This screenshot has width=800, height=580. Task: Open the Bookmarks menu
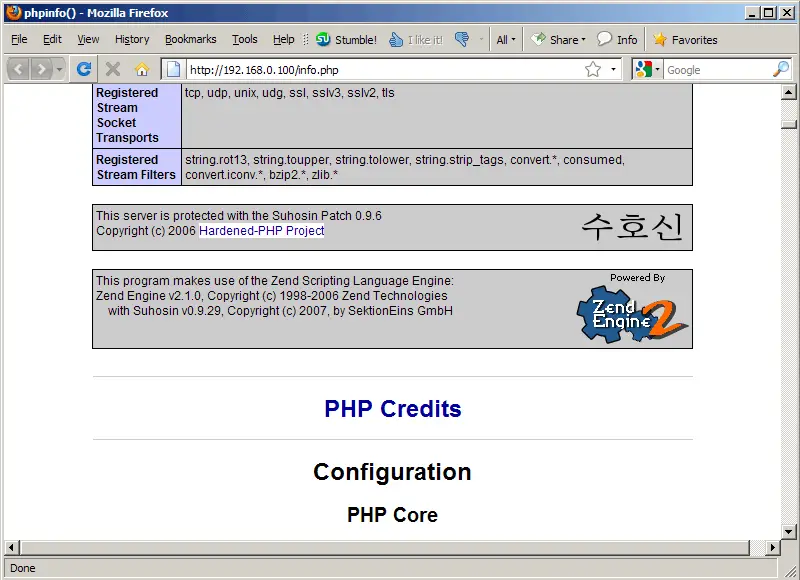(x=190, y=39)
